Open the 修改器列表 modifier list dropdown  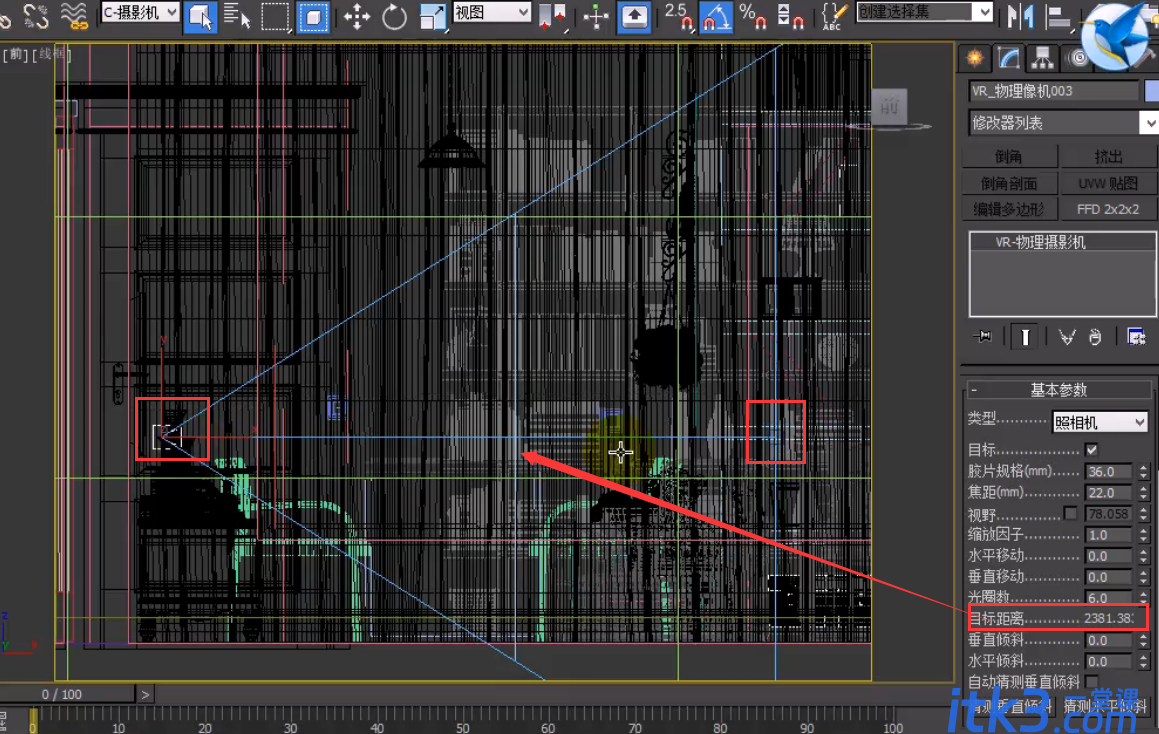pyautogui.click(x=1063, y=123)
